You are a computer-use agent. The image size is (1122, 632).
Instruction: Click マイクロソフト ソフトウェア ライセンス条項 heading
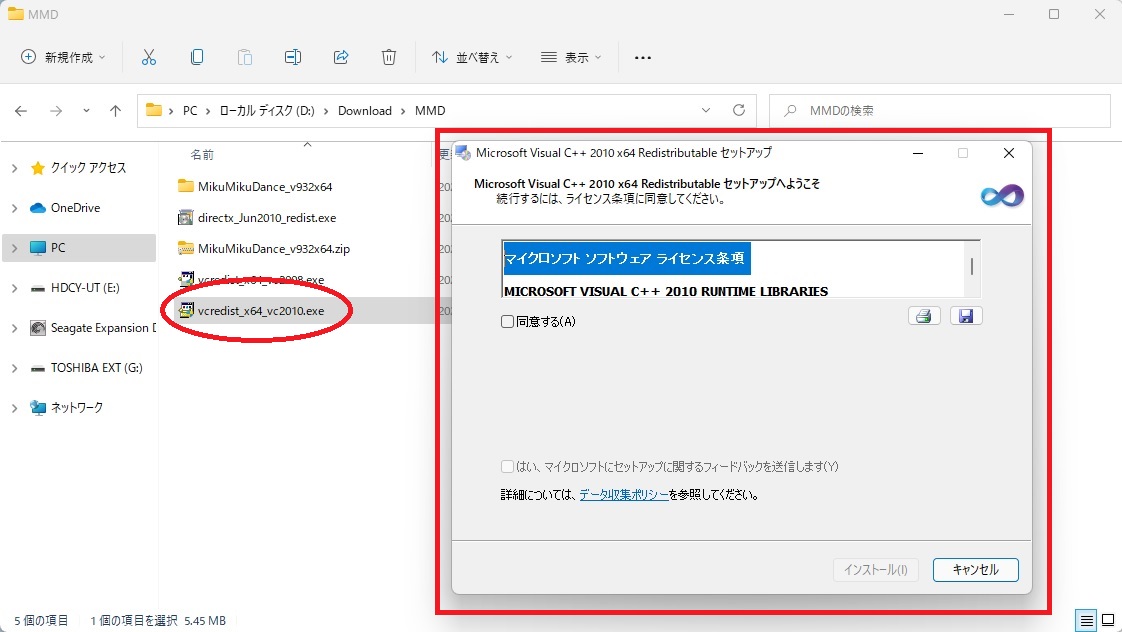pos(625,258)
